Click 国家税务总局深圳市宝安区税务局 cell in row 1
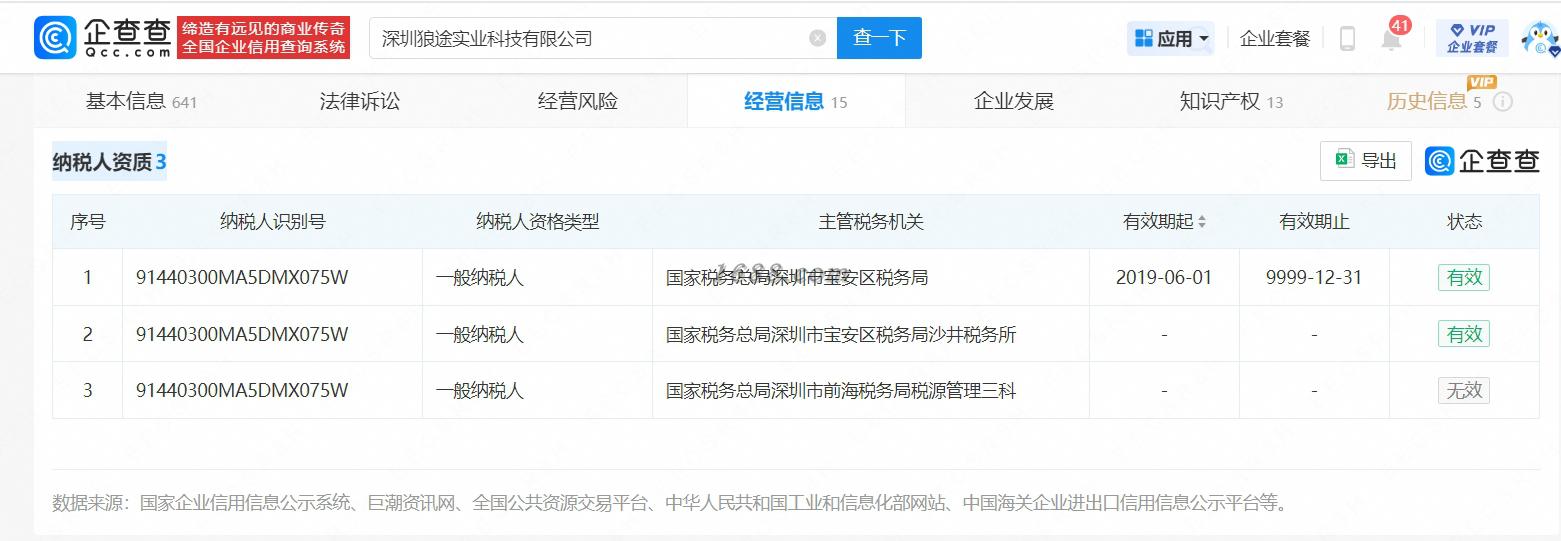This screenshot has width=1561, height=541. click(x=797, y=277)
